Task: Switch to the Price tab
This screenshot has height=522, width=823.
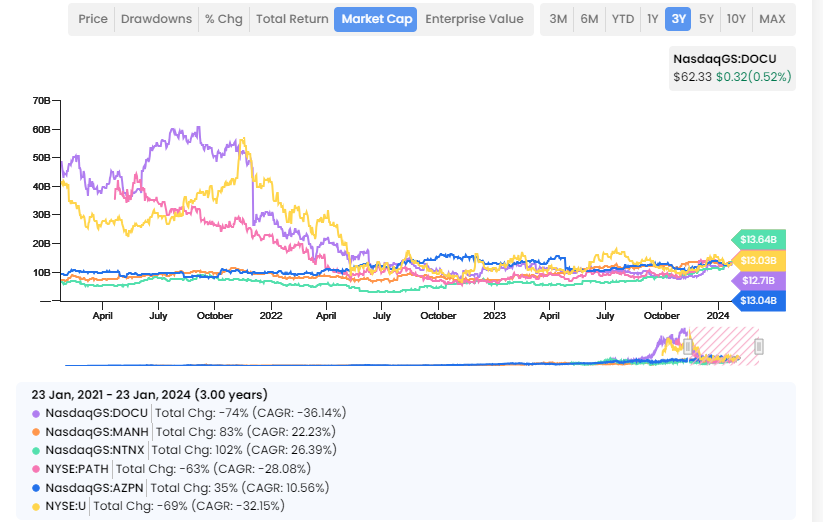Action: pos(93,19)
